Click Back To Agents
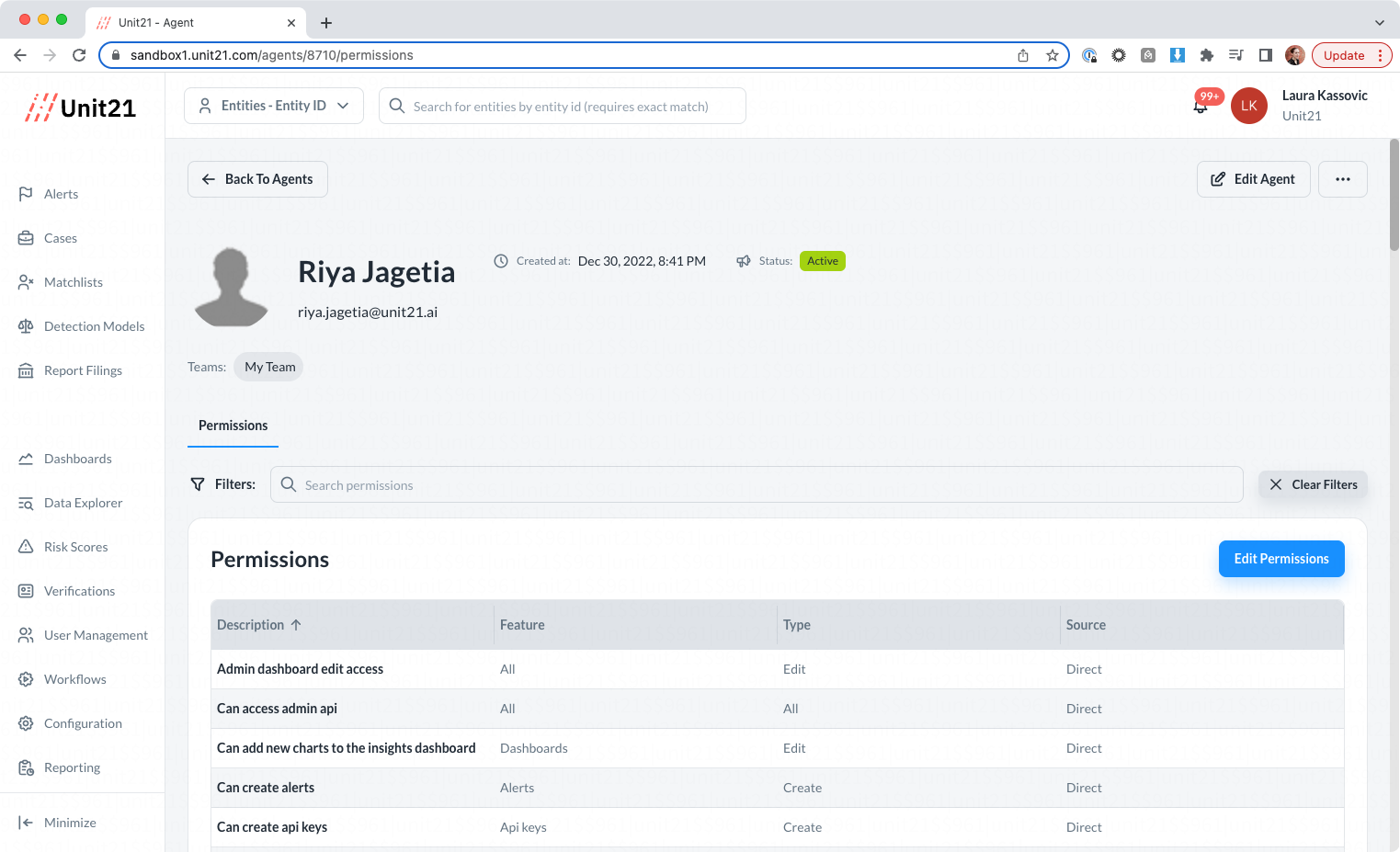The width and height of the screenshot is (1400, 852). tap(257, 179)
